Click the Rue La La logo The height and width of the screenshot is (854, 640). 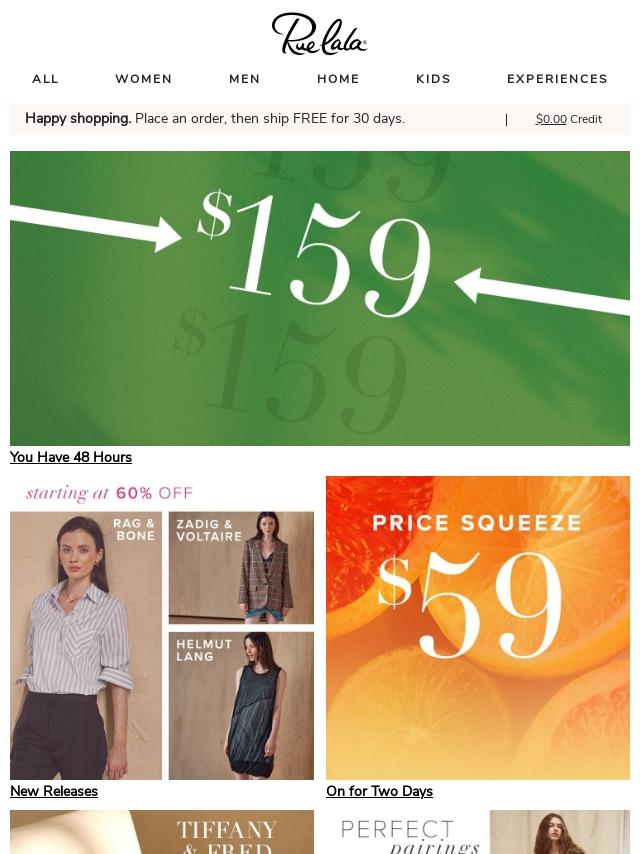tap(319, 34)
